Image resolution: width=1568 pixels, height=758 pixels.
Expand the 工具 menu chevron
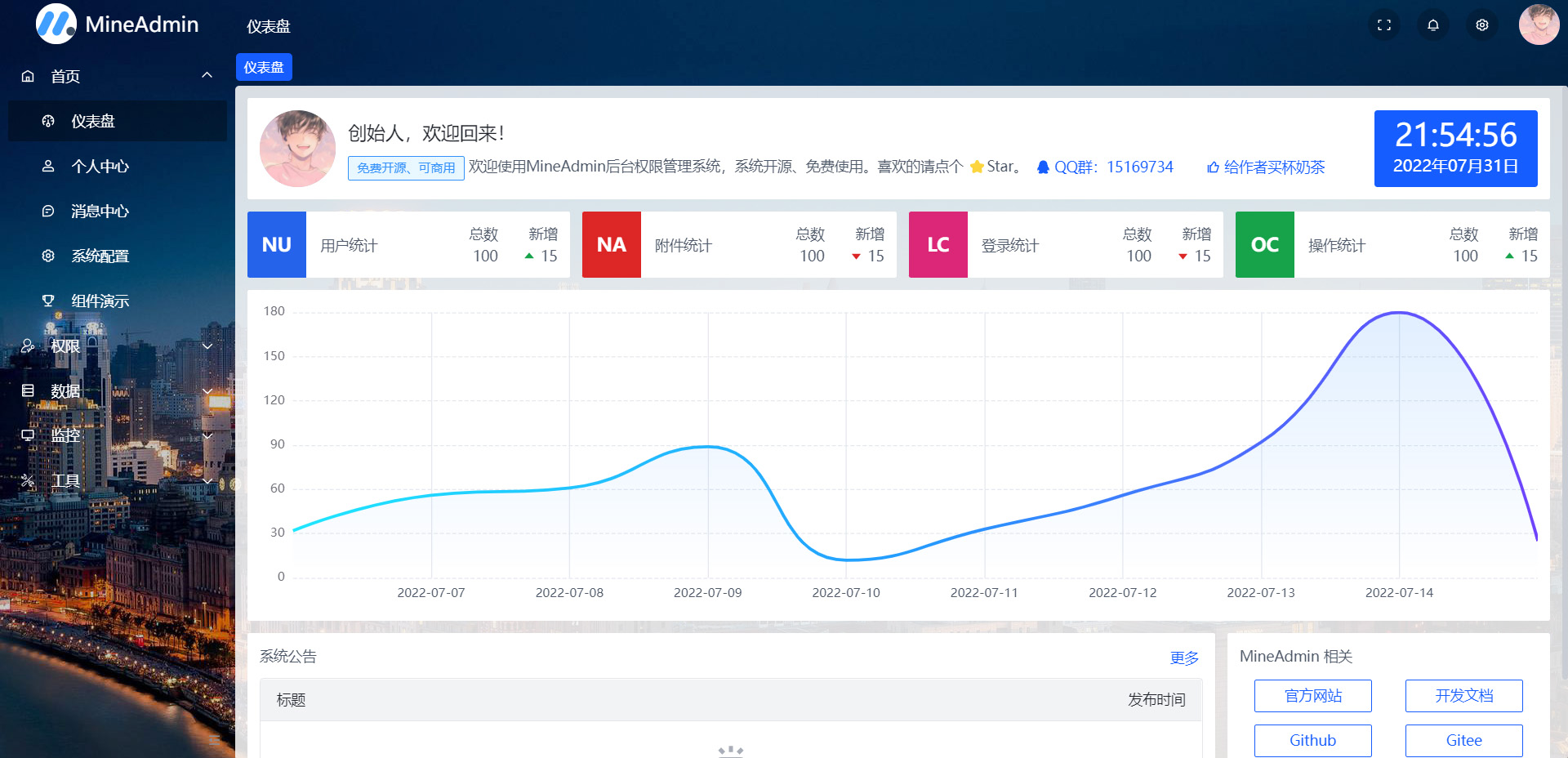[207, 480]
